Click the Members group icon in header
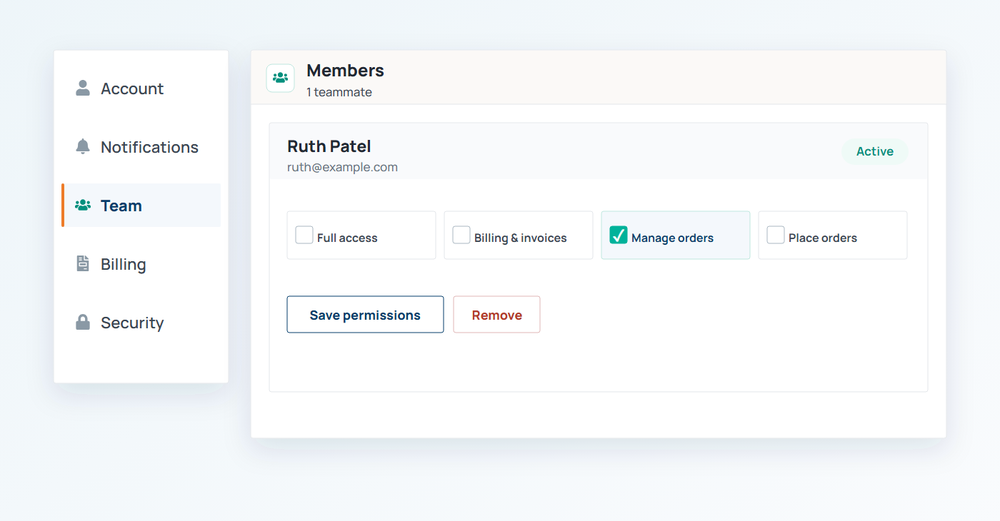The width and height of the screenshot is (1000, 521). tap(280, 78)
